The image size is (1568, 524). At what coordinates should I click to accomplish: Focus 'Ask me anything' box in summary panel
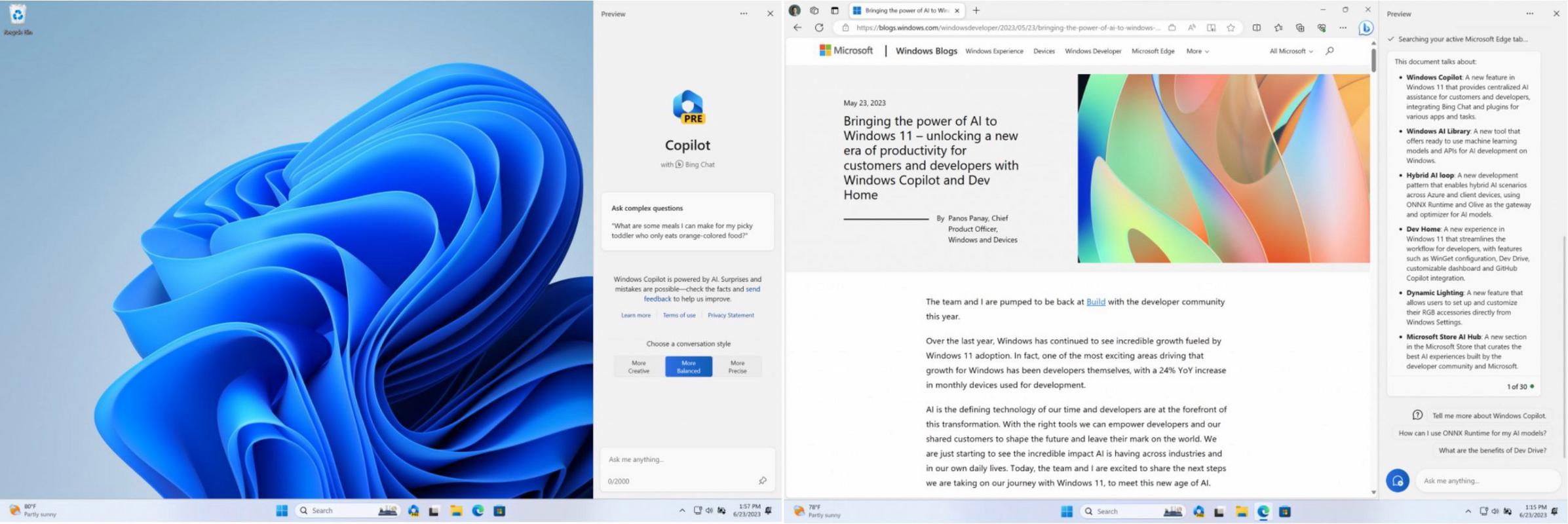(x=1487, y=481)
